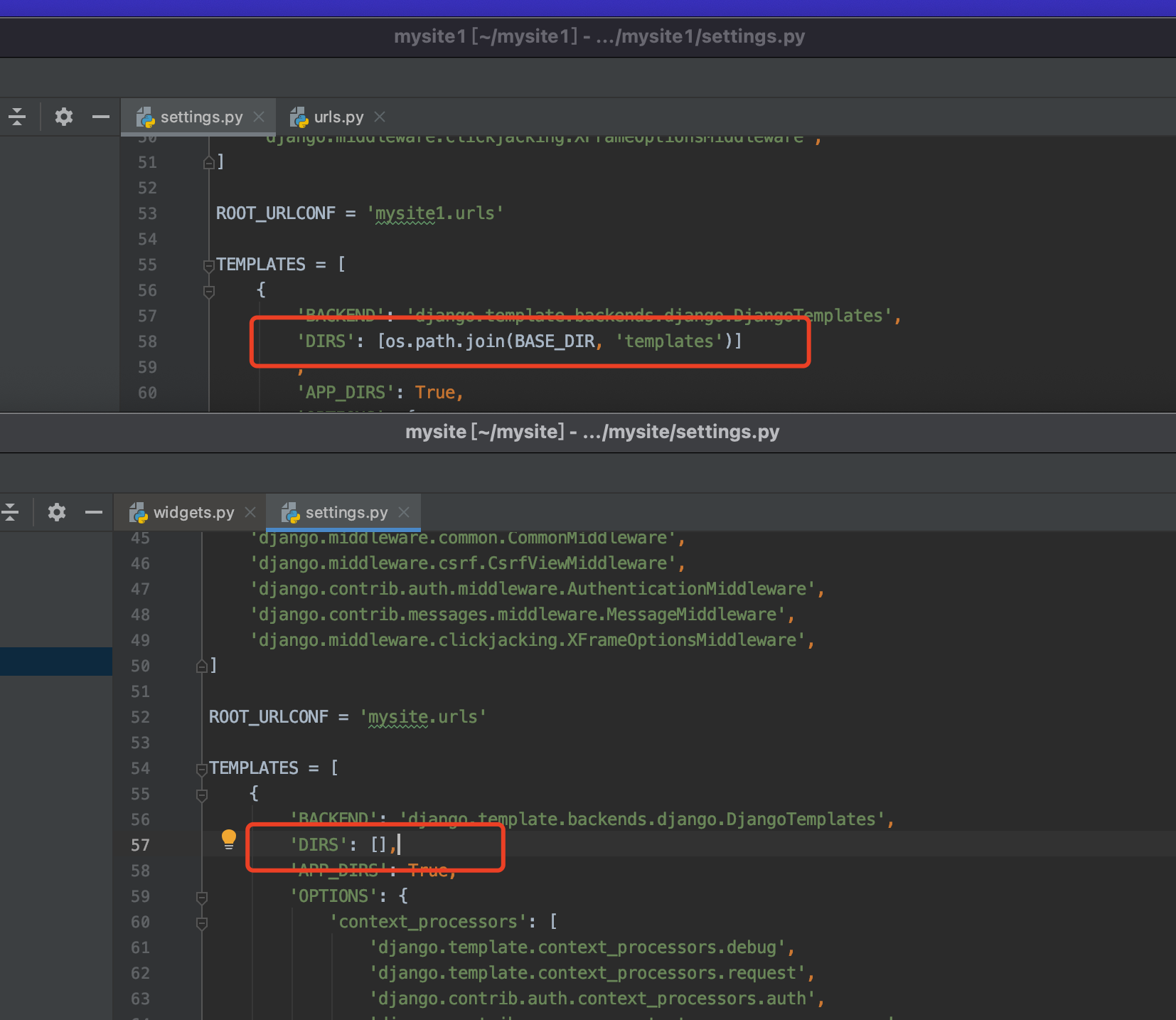Click the AuthenticationMiddleware string on line 47
The width and height of the screenshot is (1176, 1020).
[533, 589]
